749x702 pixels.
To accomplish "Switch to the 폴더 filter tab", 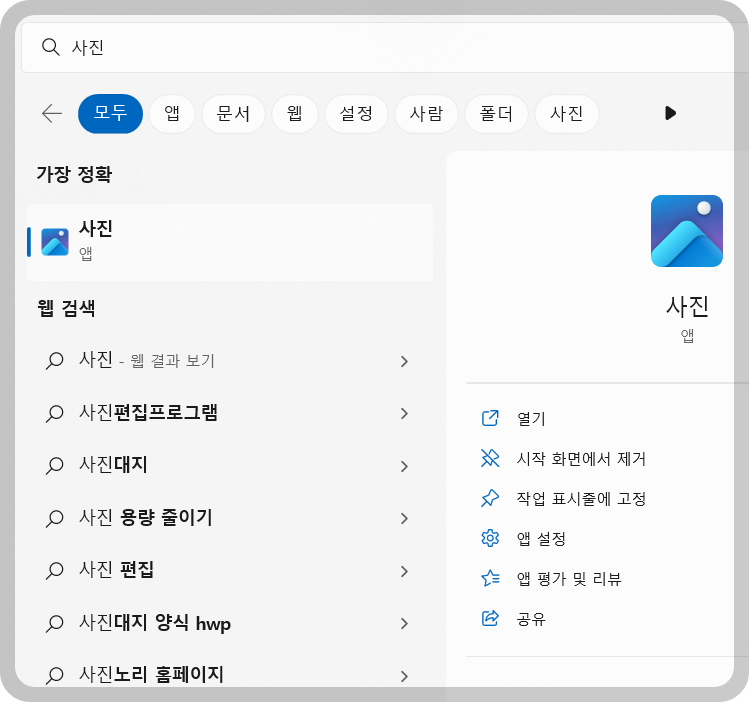I will point(496,114).
